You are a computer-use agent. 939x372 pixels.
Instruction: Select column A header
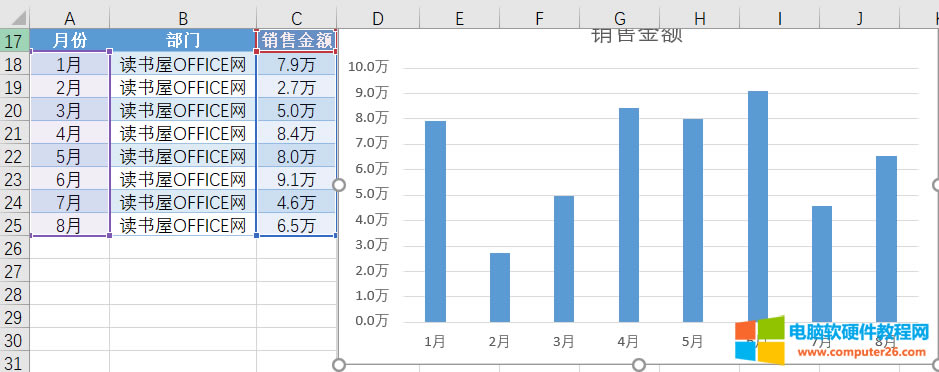tap(69, 18)
